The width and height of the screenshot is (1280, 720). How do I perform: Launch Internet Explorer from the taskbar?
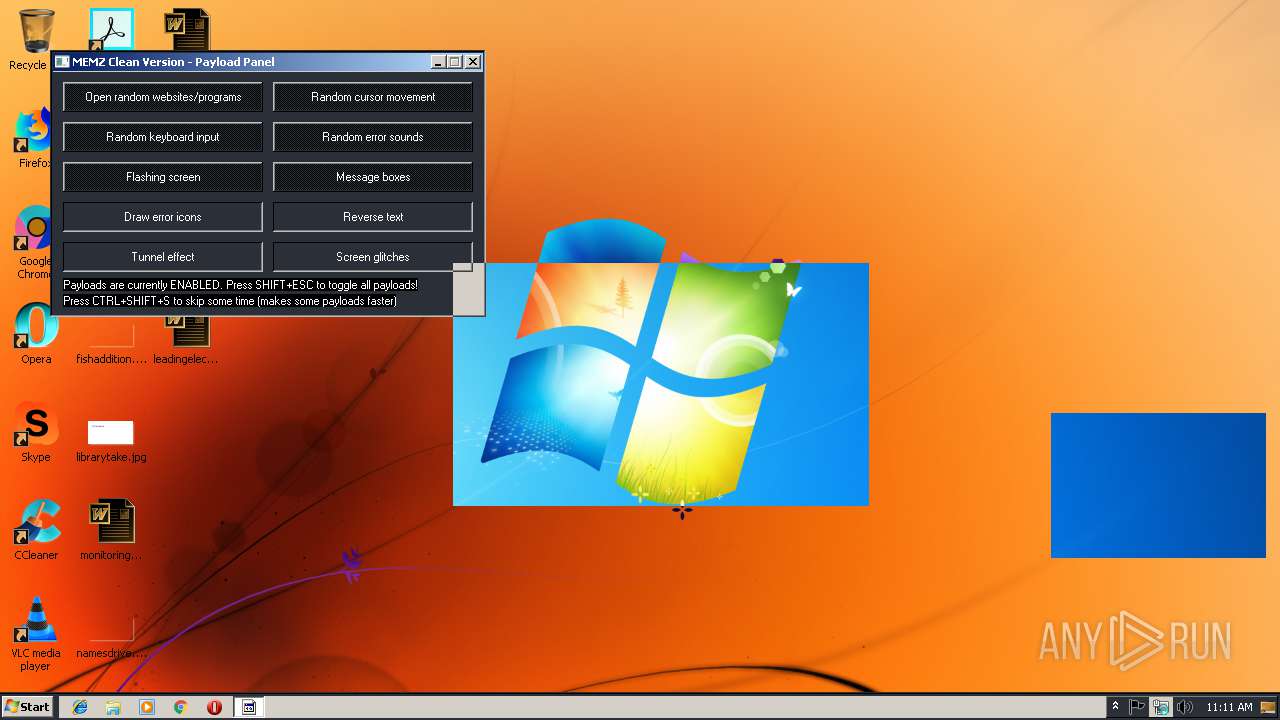(80, 707)
